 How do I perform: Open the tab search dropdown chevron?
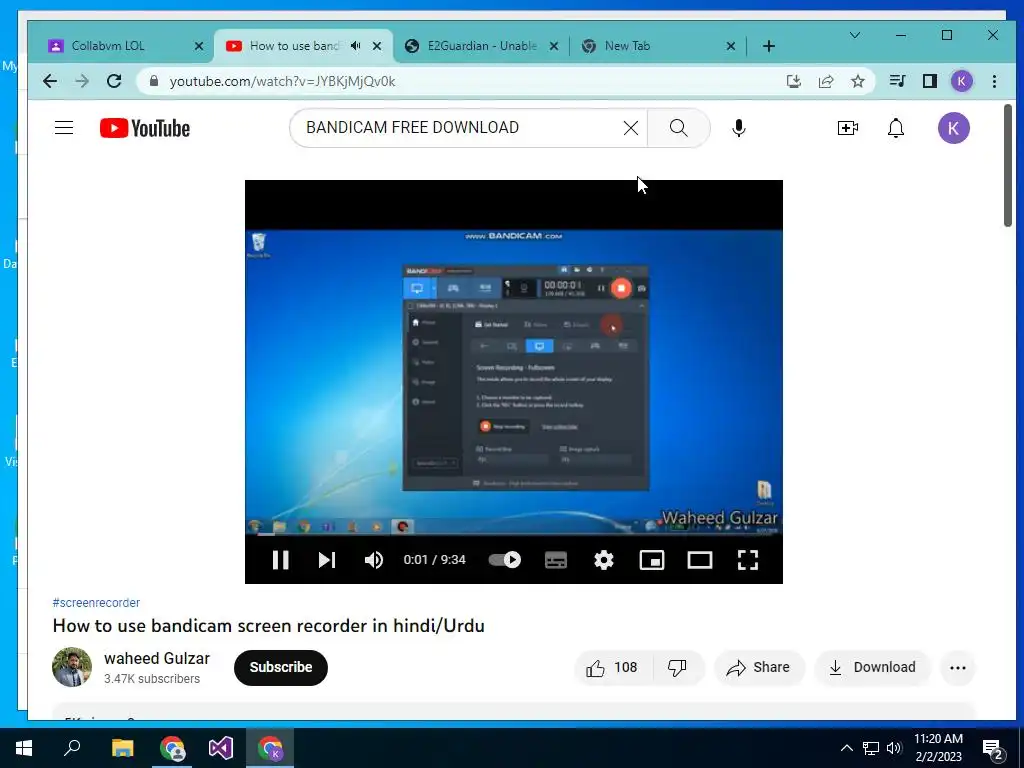pyautogui.click(x=854, y=35)
